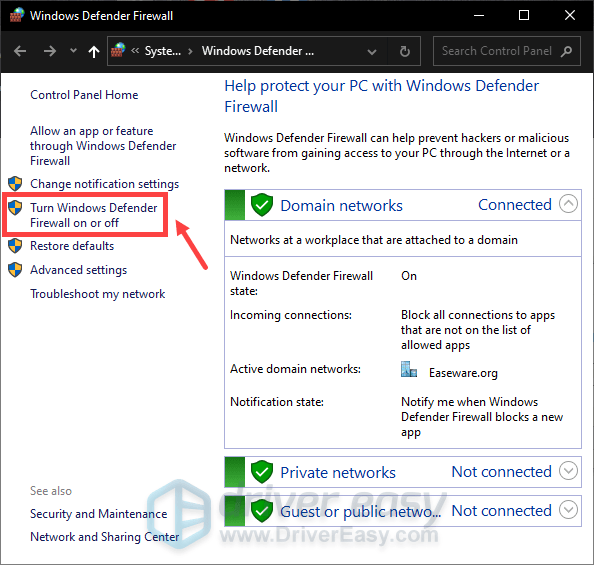
Task: Open Troubleshoot my network link
Action: [98, 294]
